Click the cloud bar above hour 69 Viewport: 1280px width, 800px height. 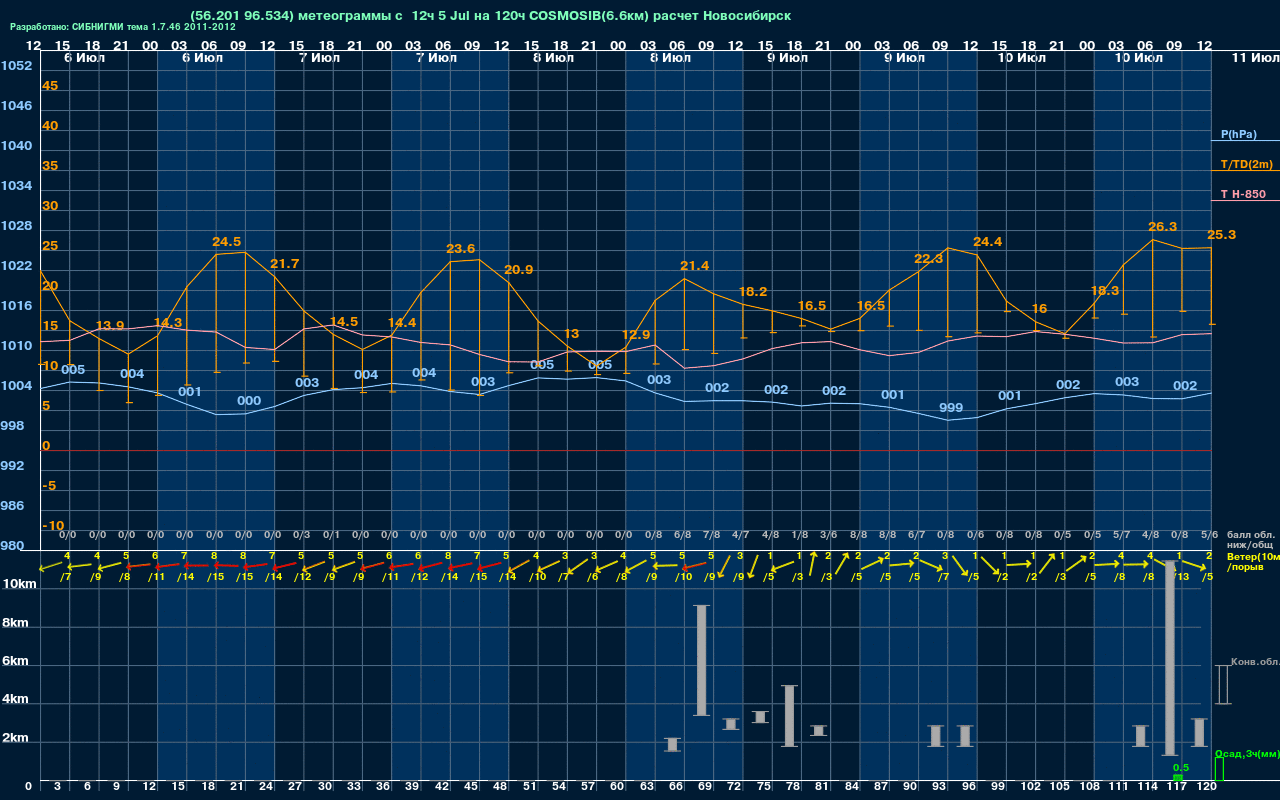[x=702, y=660]
